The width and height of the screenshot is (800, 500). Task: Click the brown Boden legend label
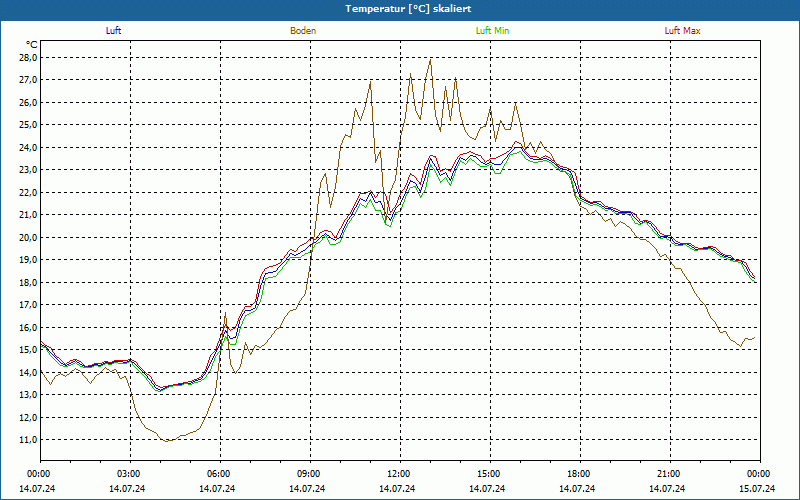[303, 31]
